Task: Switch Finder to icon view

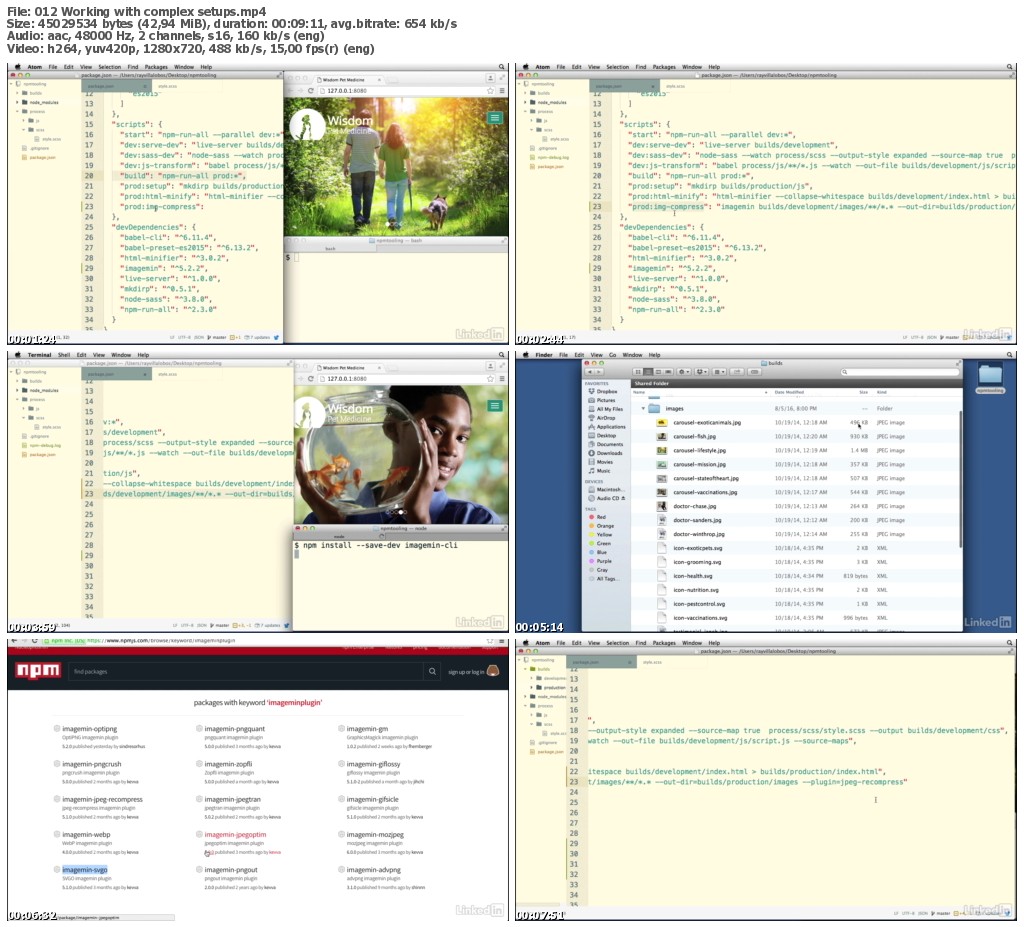Action: (638, 372)
